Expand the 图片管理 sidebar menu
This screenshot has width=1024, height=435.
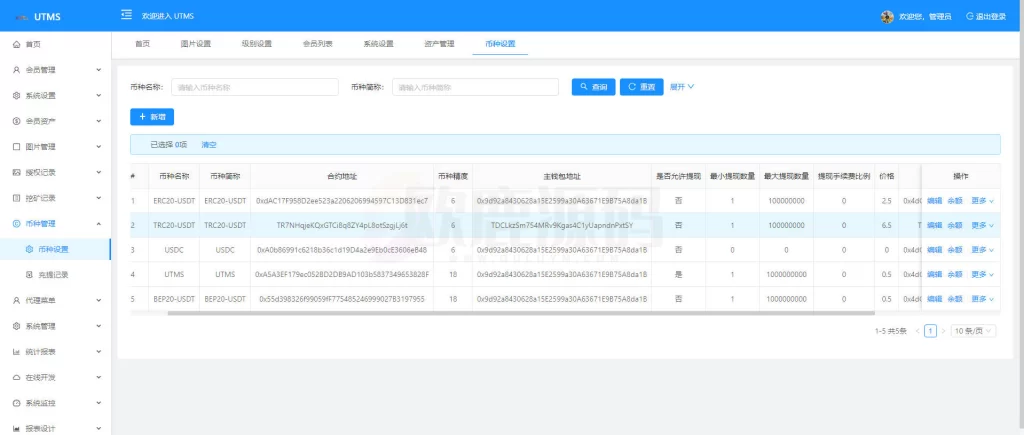pyautogui.click(x=99, y=147)
